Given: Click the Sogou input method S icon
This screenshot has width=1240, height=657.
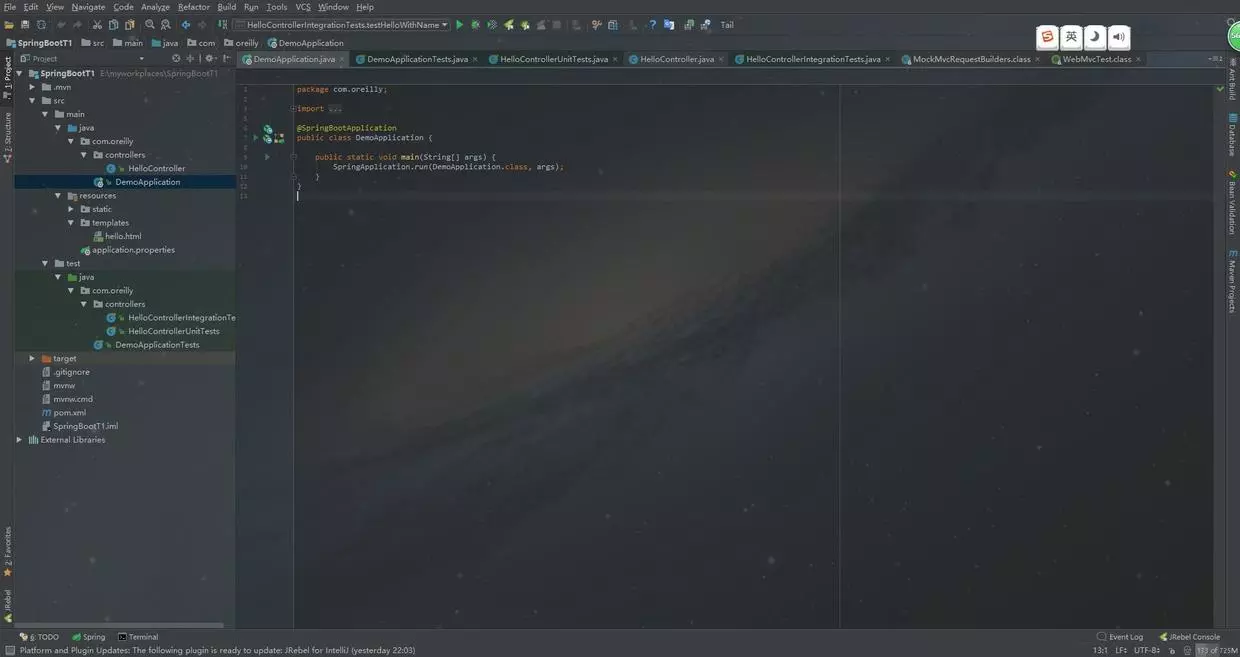Looking at the screenshot, I should 1047,37.
